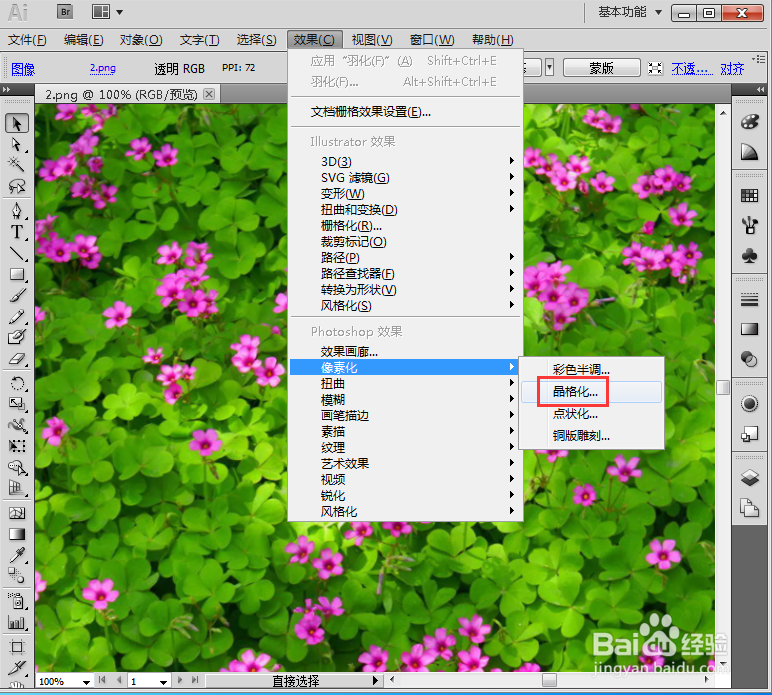Open 文档栅格效果设置(E)... entry

[x=406, y=112]
